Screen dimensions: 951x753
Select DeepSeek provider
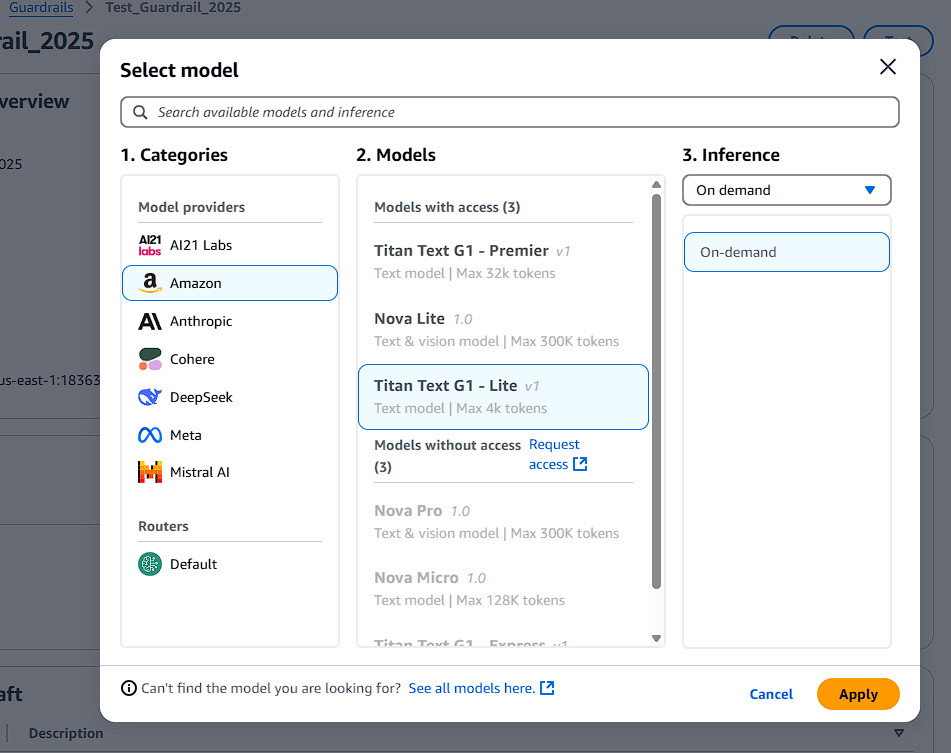click(230, 397)
